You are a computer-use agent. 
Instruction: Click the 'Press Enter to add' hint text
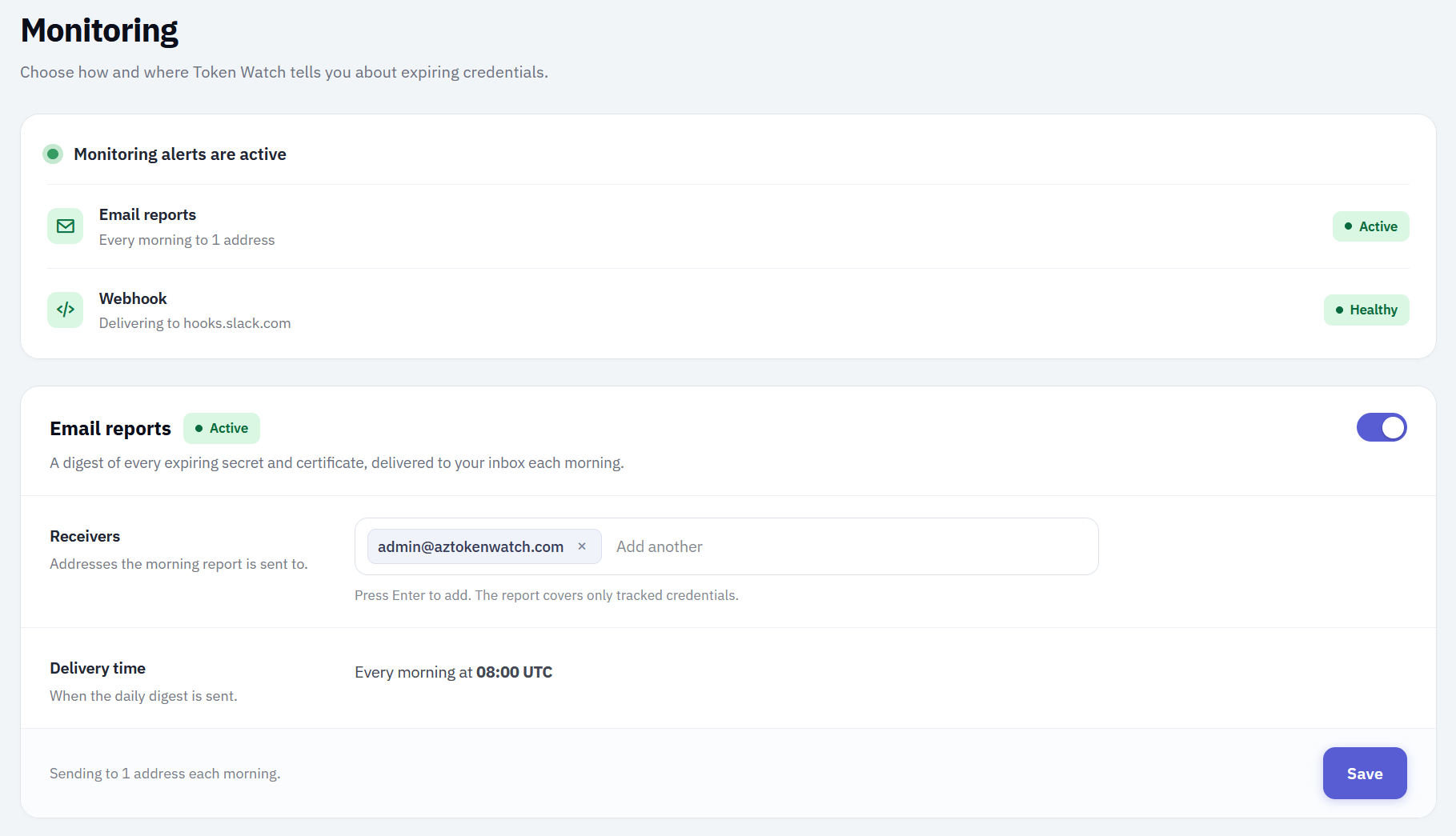tap(547, 595)
